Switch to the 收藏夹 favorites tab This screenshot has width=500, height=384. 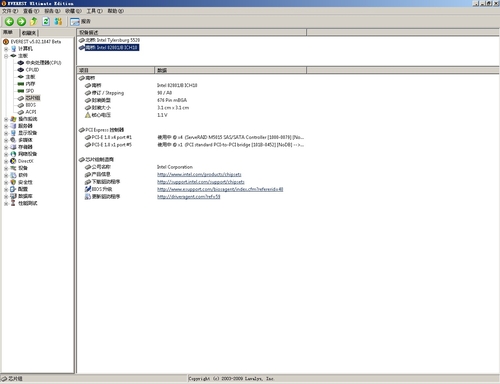[29, 33]
